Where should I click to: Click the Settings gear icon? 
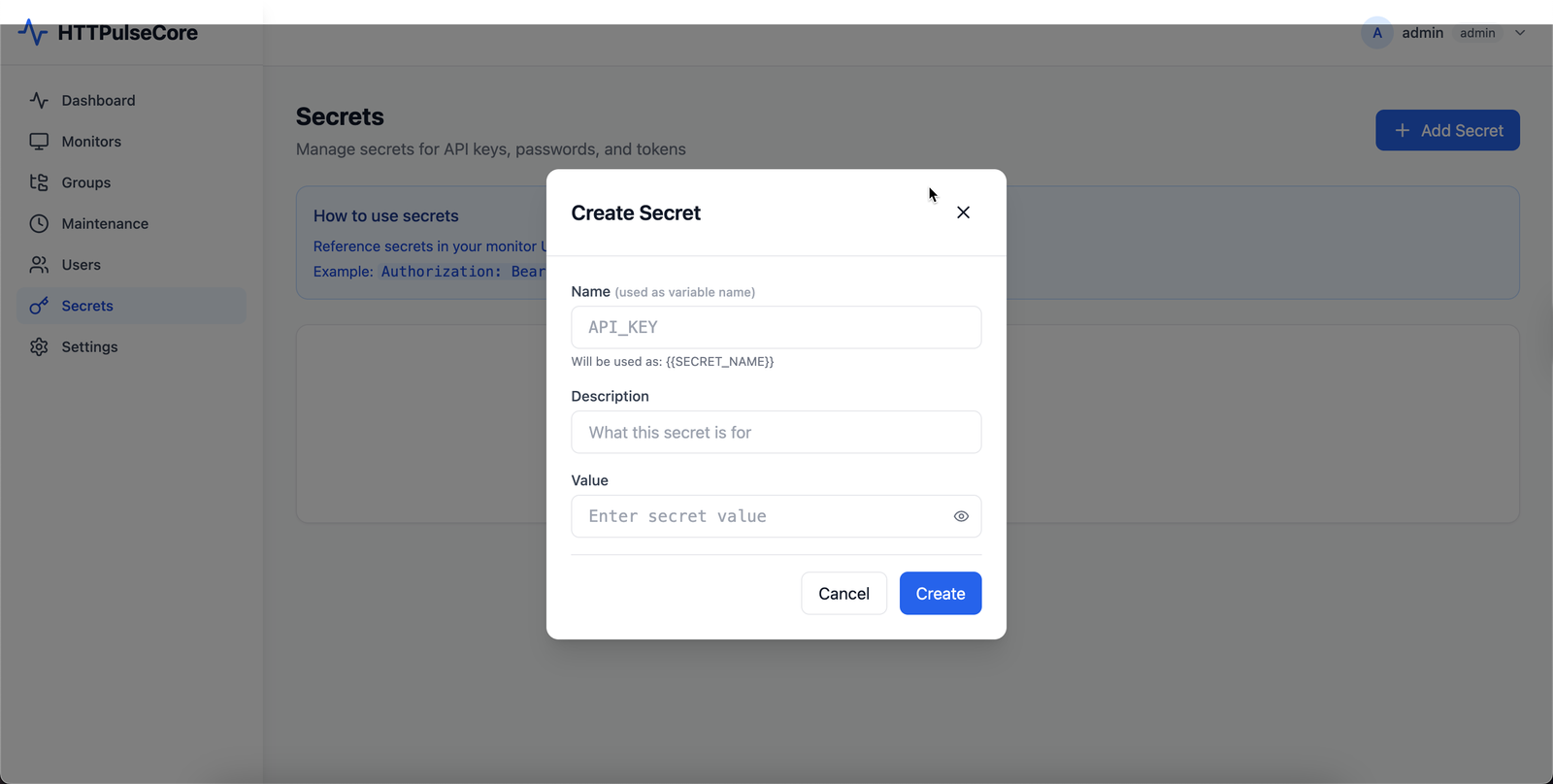coord(39,347)
